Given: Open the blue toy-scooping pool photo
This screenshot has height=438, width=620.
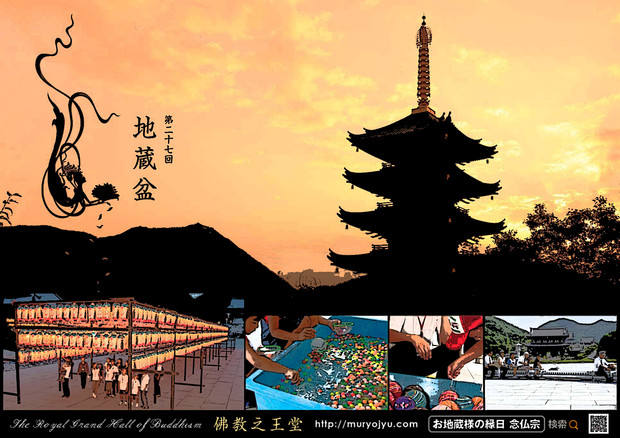Looking at the screenshot, I should (x=316, y=362).
